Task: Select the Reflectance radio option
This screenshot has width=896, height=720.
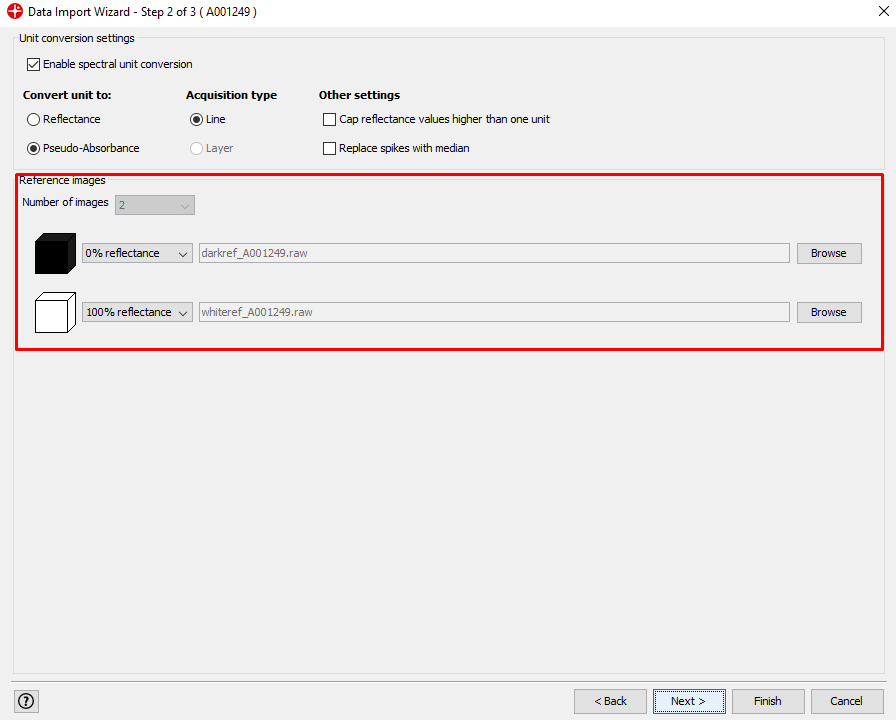Action: (34, 119)
